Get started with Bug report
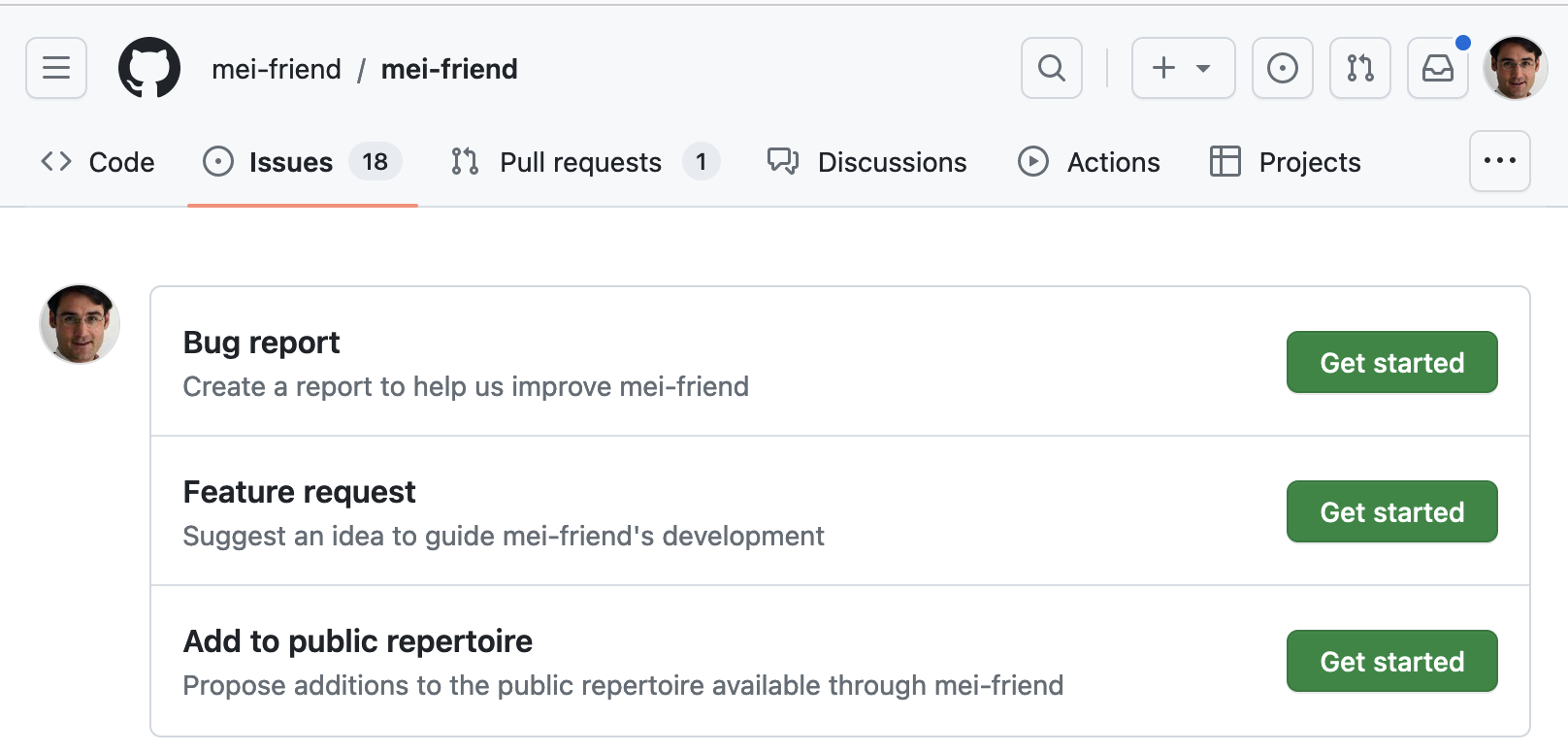The image size is (1568, 753). point(1392,362)
